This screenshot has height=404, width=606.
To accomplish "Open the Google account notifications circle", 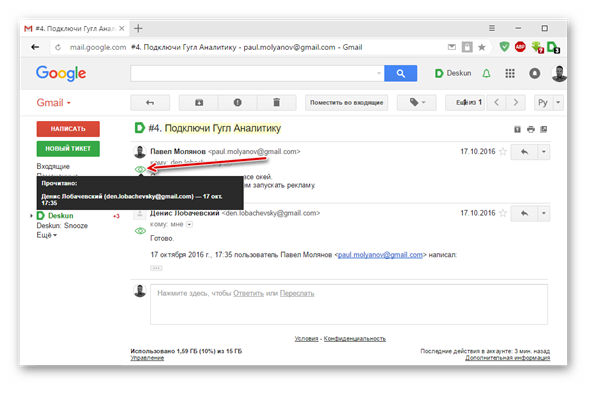I will pyautogui.click(x=535, y=73).
